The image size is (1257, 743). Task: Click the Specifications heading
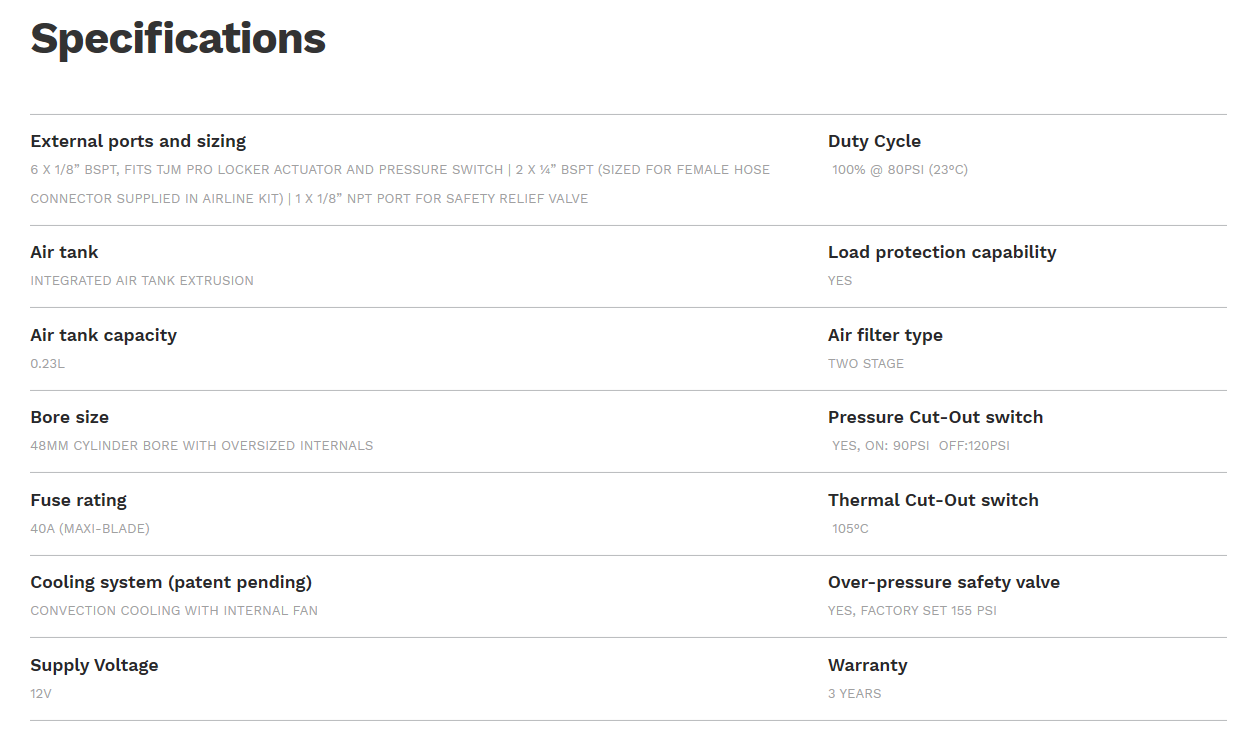[178, 39]
